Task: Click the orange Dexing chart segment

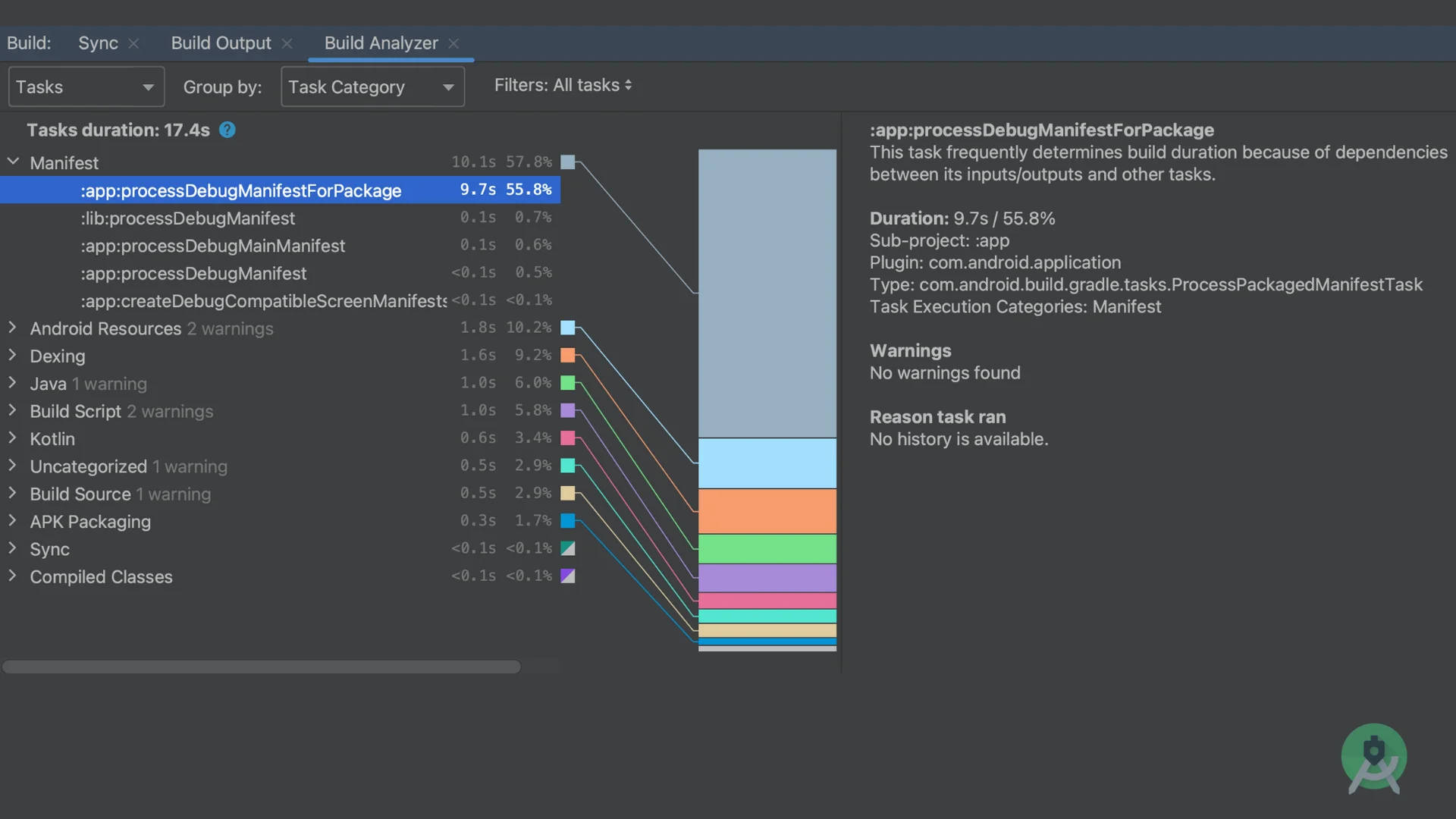Action: pyautogui.click(x=767, y=511)
